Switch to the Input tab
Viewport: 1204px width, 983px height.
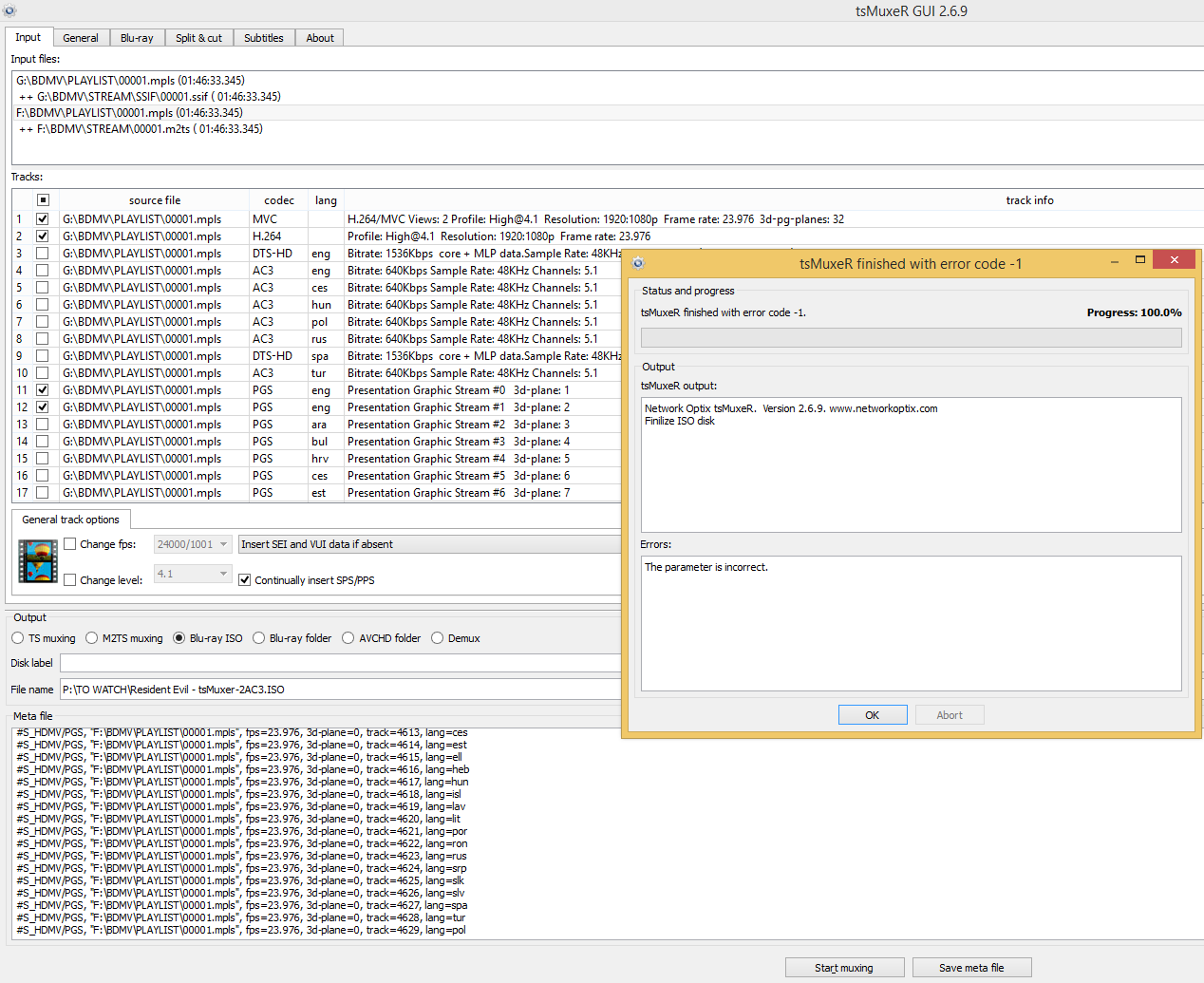28,37
